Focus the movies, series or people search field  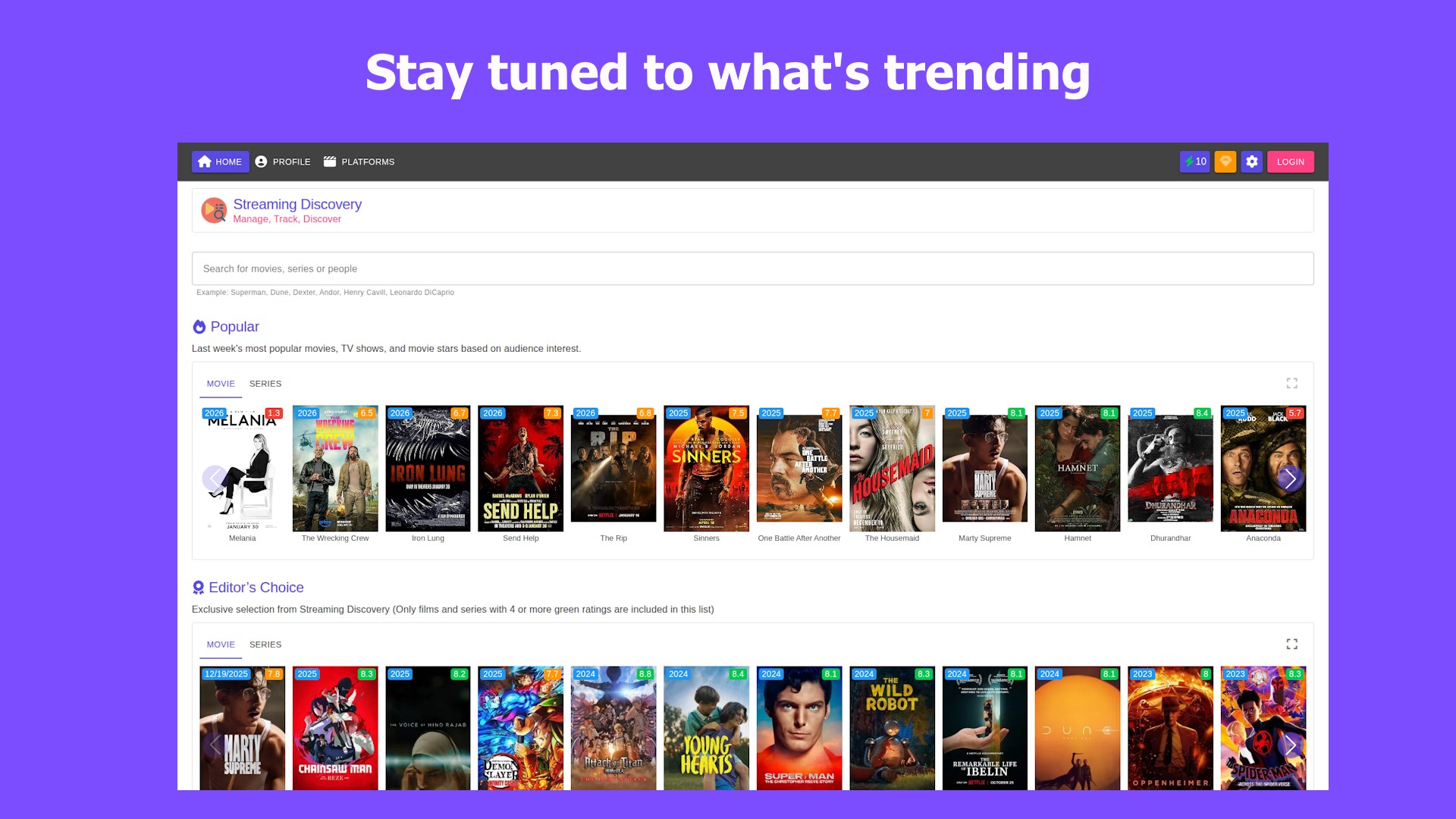[x=752, y=268]
